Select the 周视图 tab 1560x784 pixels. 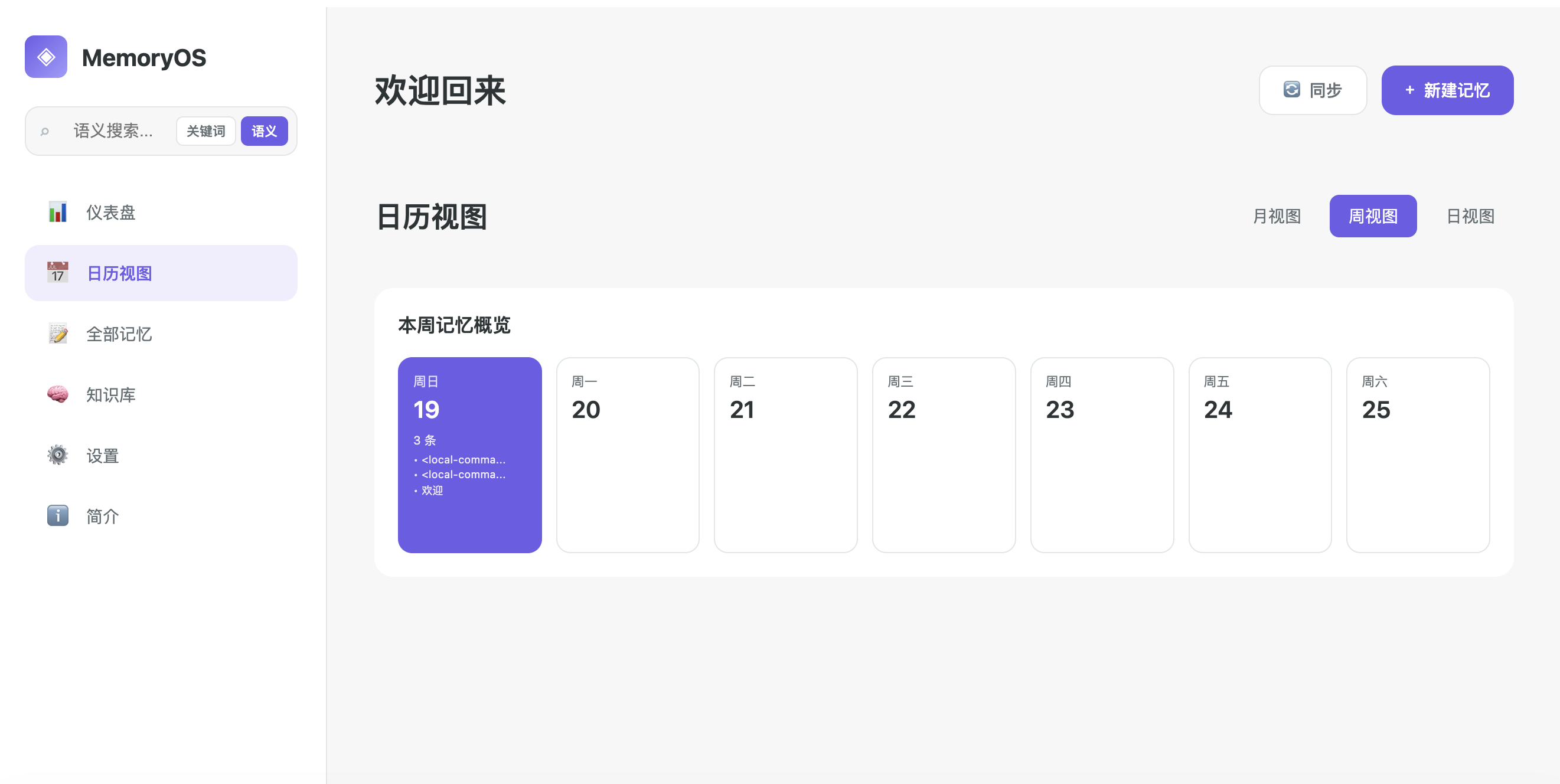[x=1372, y=216]
